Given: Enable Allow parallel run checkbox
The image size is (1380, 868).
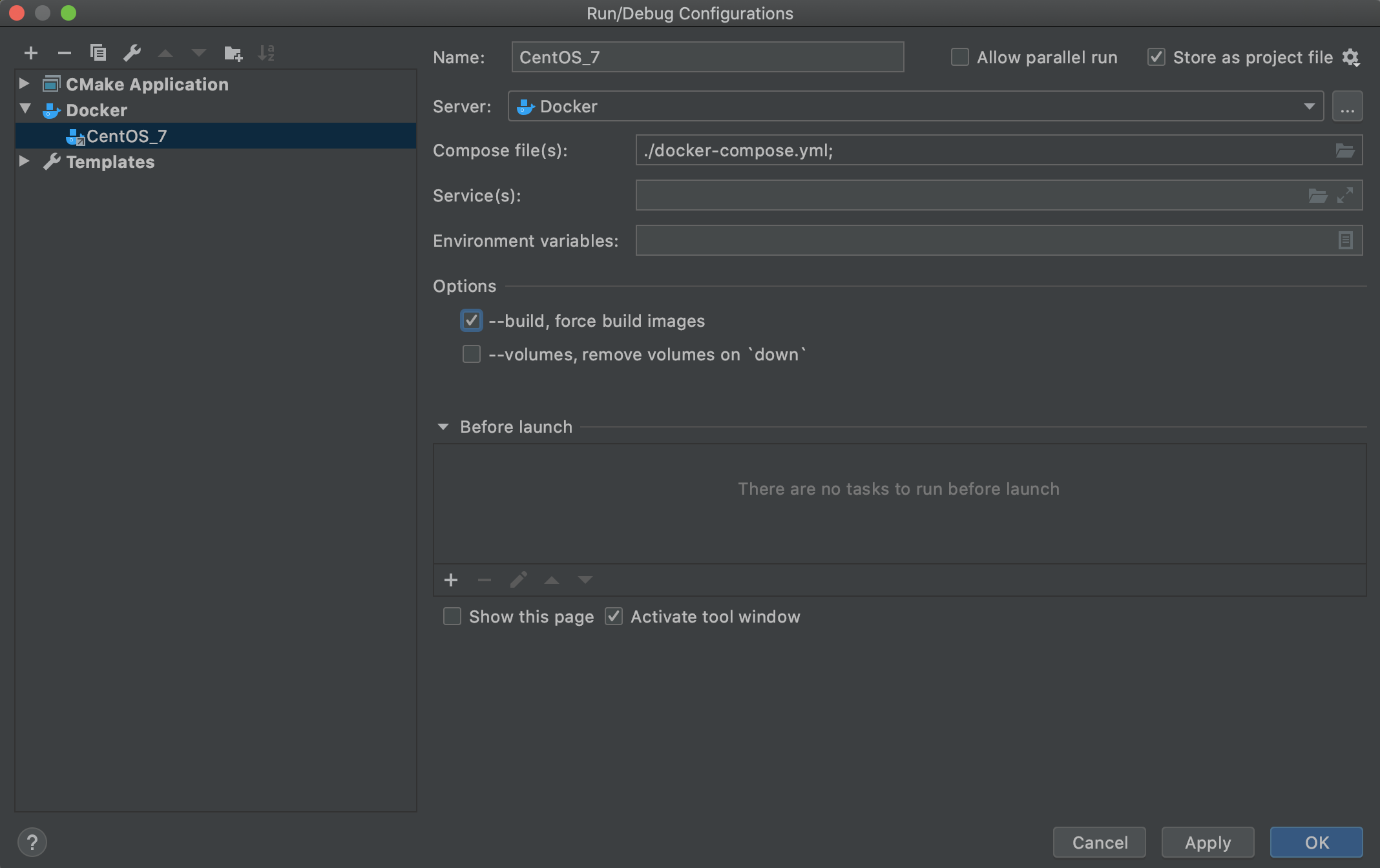Looking at the screenshot, I should 960,57.
